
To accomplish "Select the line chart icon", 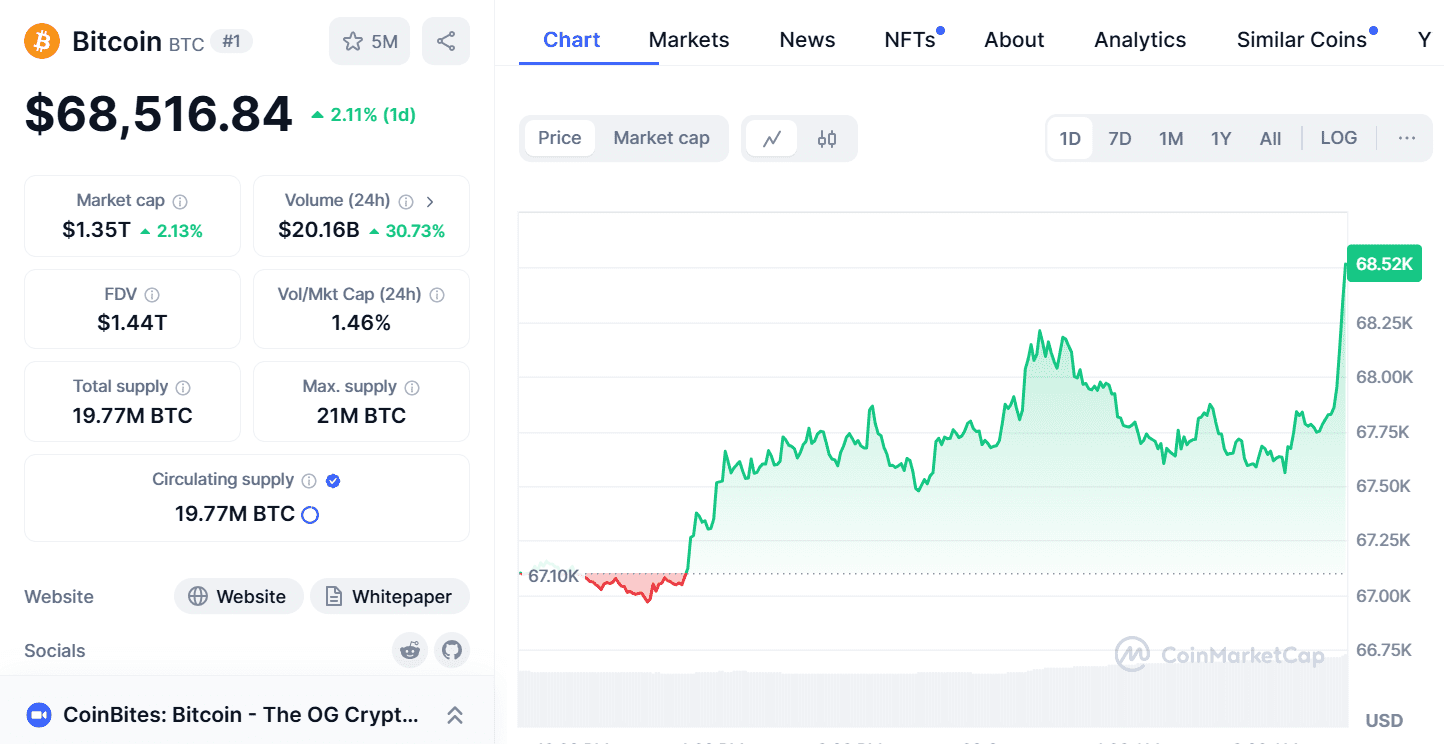I will point(772,138).
